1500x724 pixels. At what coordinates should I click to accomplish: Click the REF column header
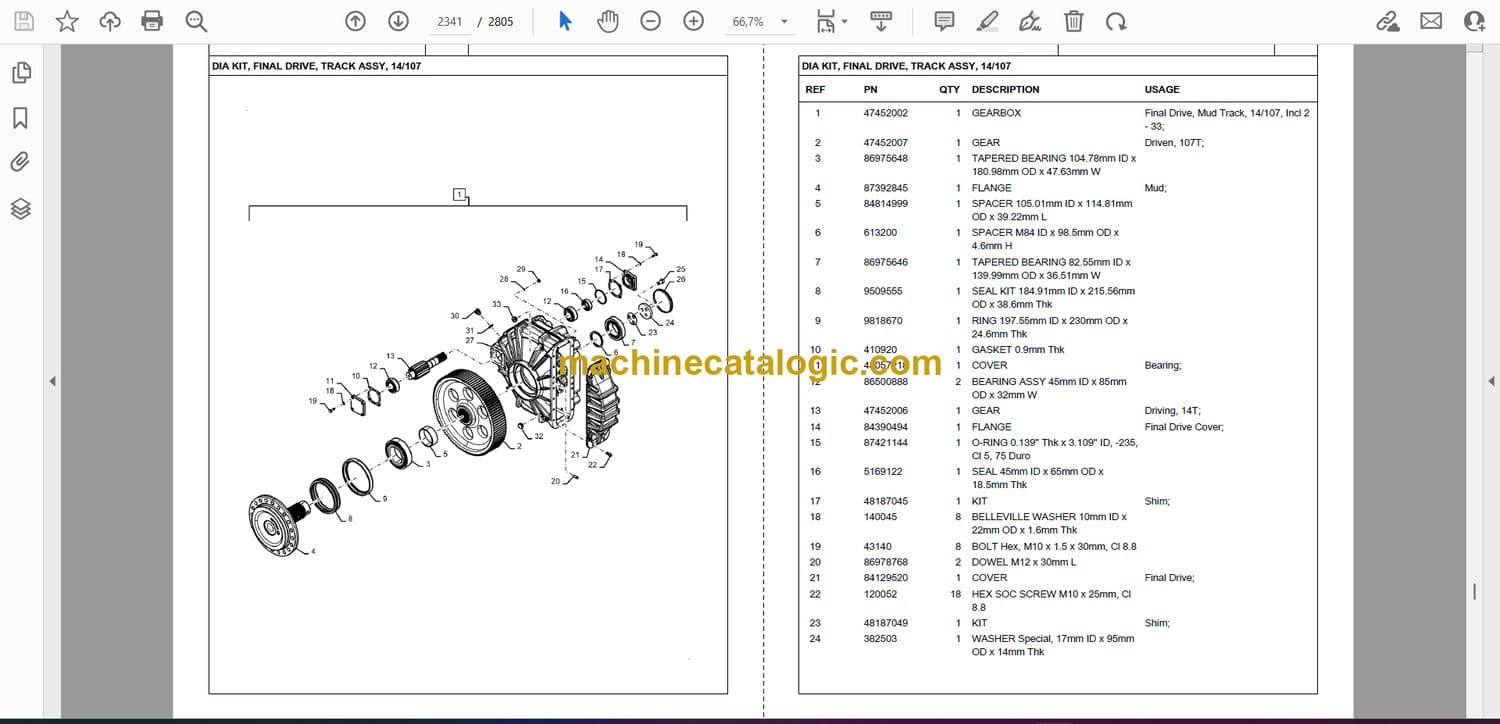click(x=816, y=90)
